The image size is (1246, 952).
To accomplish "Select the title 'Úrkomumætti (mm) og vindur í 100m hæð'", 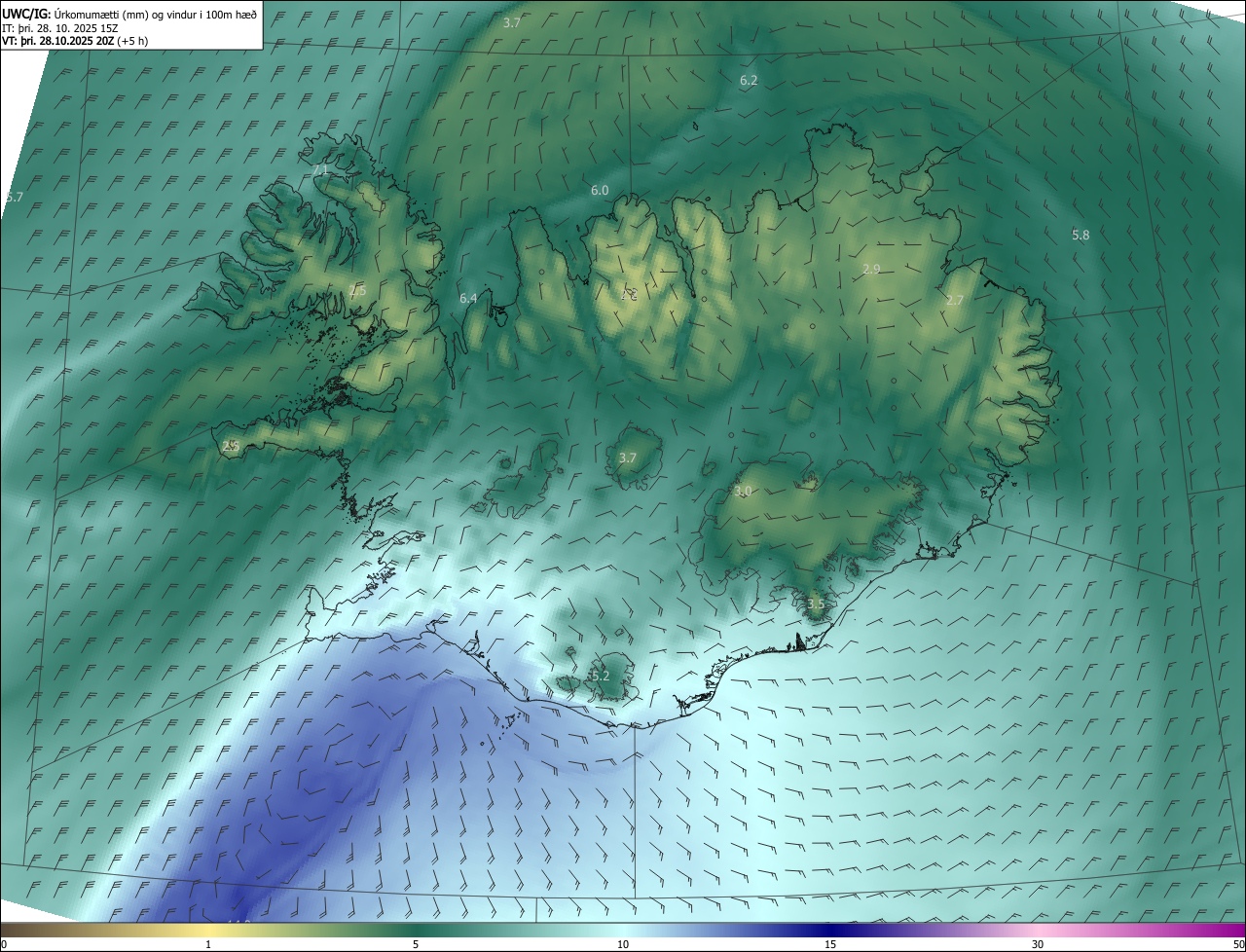I will pos(156,14).
